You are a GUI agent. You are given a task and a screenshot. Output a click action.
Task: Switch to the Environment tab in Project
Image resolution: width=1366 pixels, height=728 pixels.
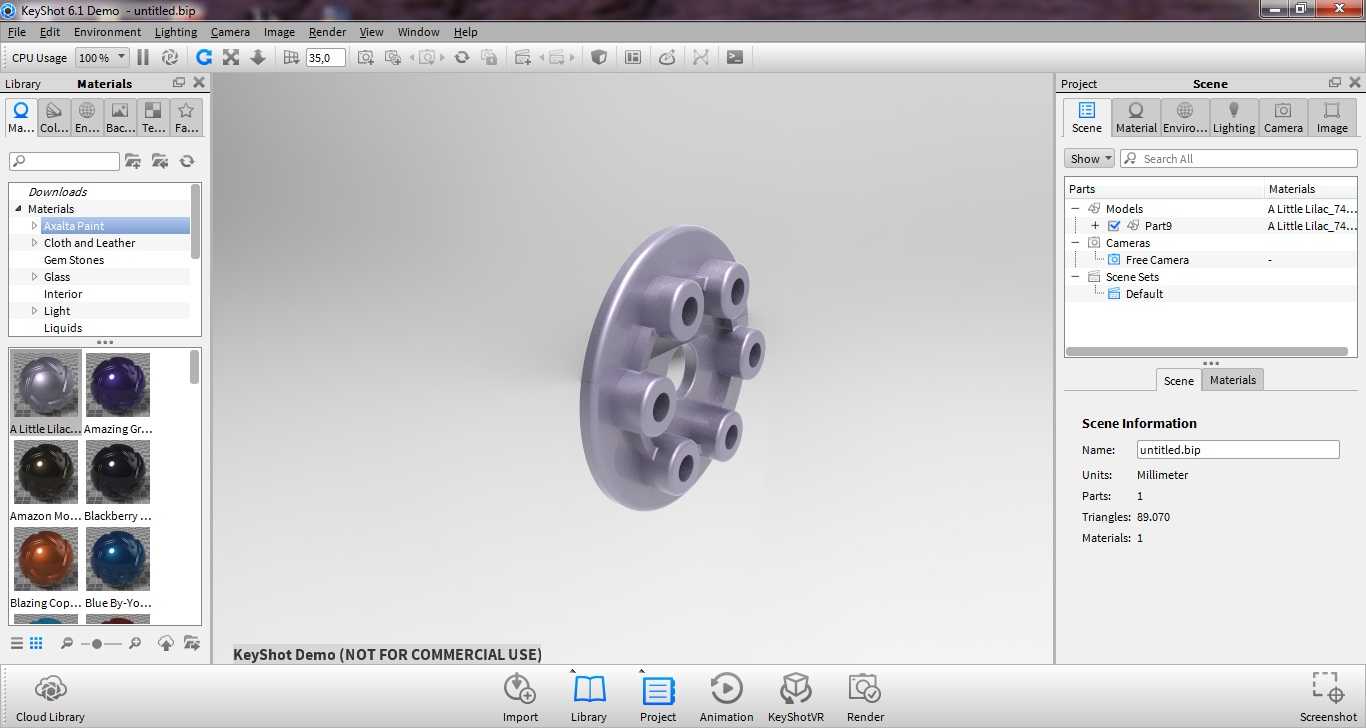tap(1185, 117)
